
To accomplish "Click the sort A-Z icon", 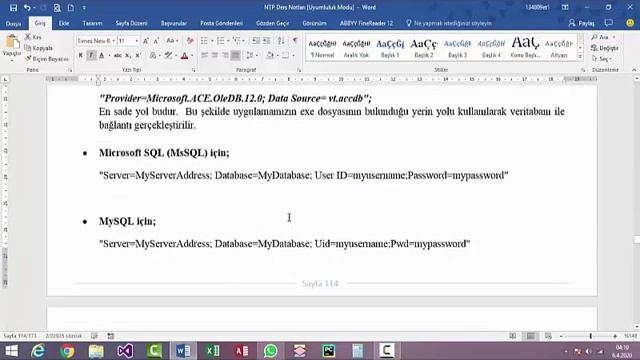I will [x=281, y=41].
